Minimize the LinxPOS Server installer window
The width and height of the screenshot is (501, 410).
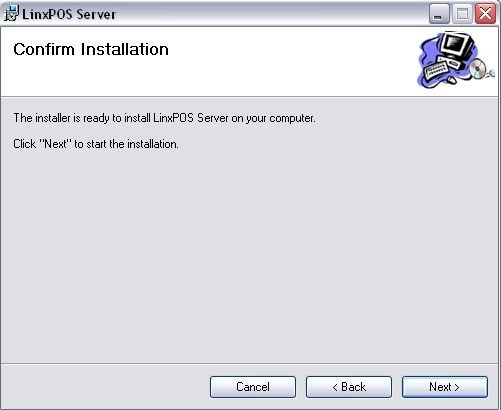point(439,14)
